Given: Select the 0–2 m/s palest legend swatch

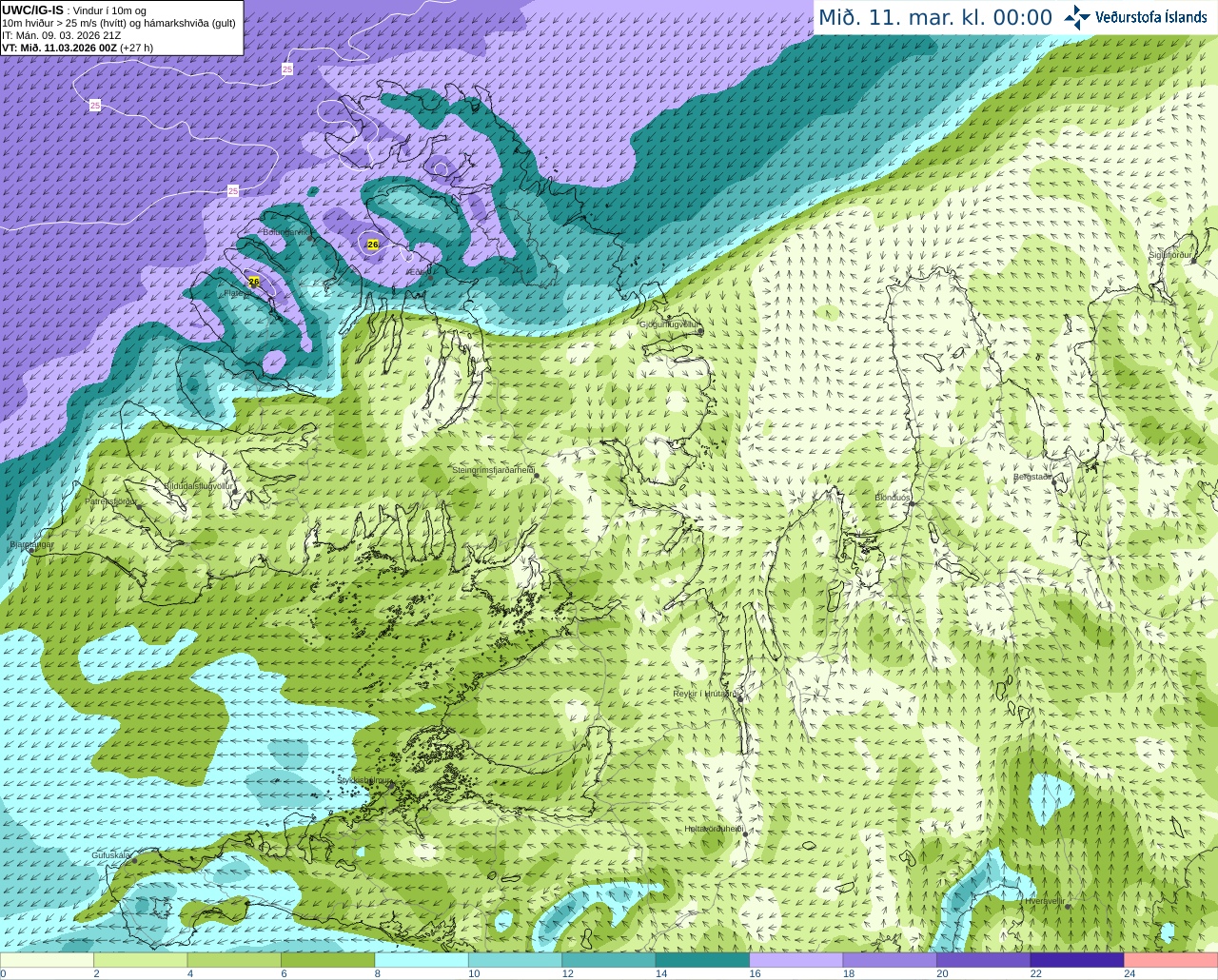Looking at the screenshot, I should [x=47, y=960].
